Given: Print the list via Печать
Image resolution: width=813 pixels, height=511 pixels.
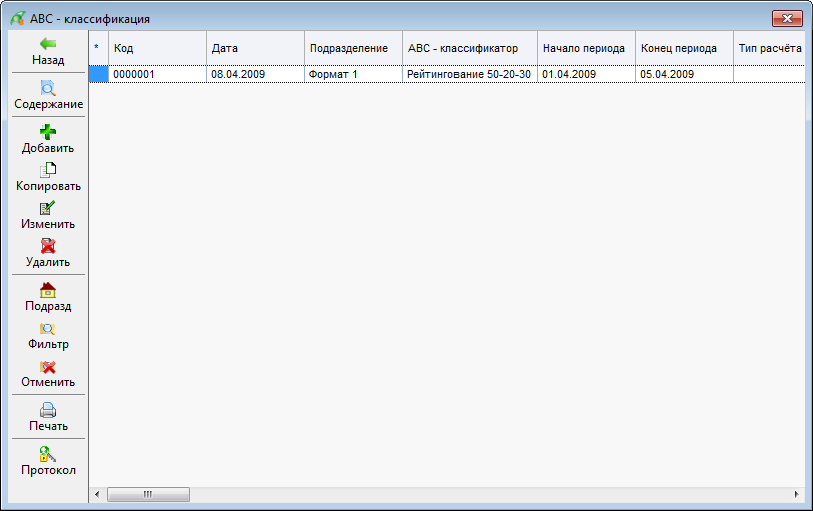Looking at the screenshot, I should [x=48, y=417].
